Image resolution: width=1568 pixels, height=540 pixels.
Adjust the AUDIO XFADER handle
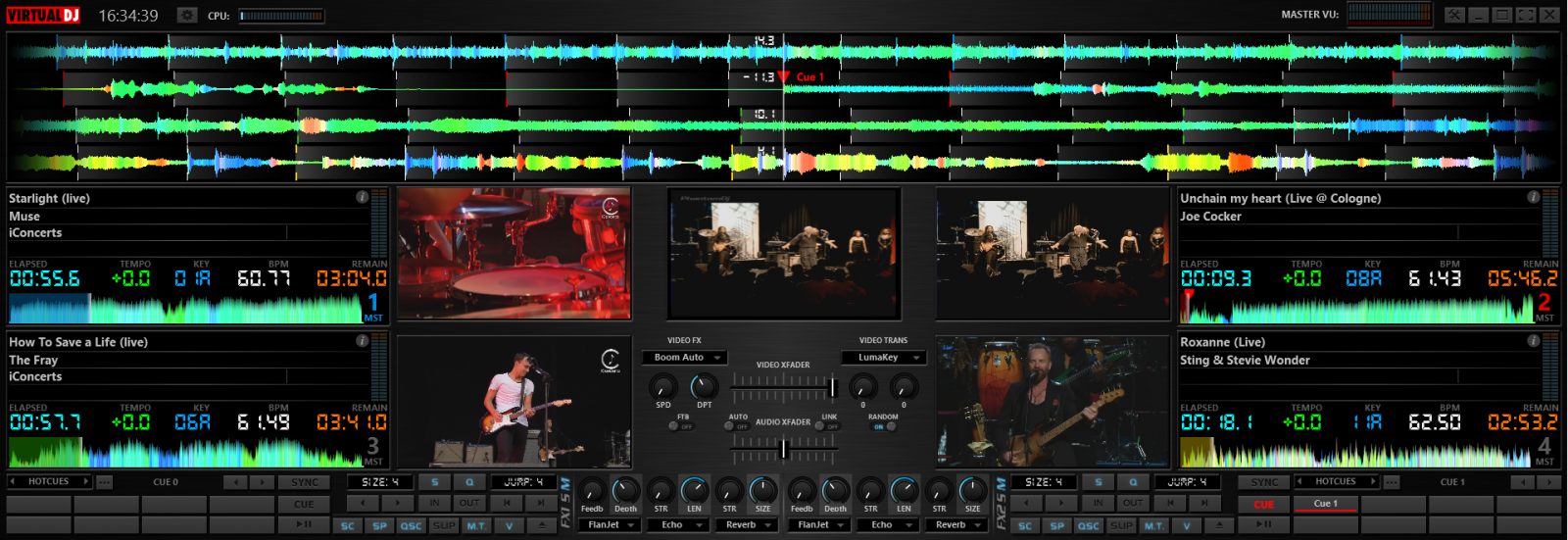click(783, 449)
